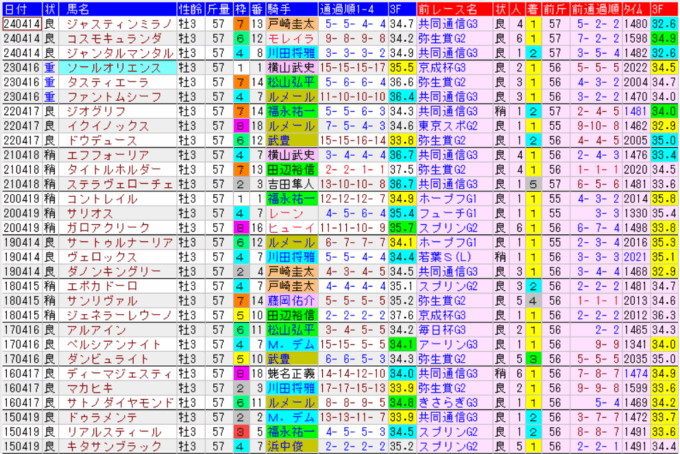Select horse name コントレイル

102,199
